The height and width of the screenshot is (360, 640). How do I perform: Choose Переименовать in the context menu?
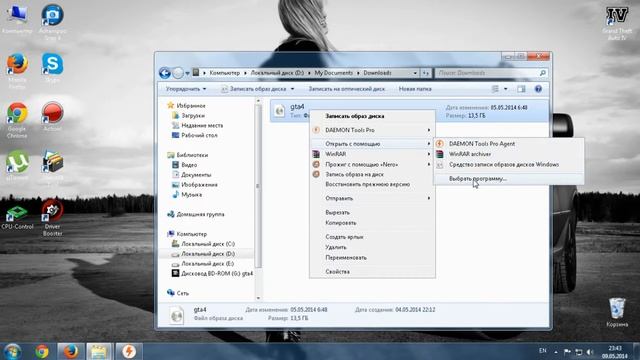click(x=372, y=258)
